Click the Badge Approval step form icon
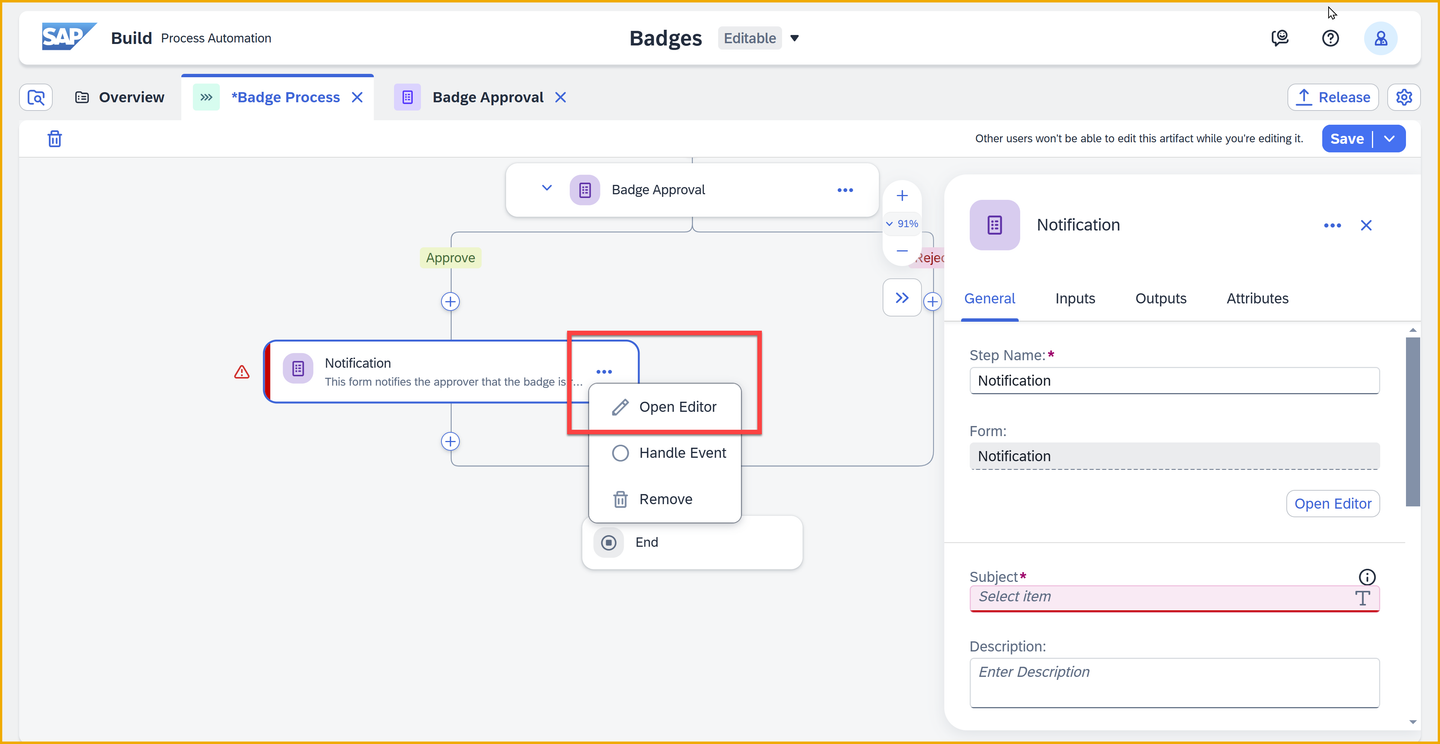 (585, 190)
